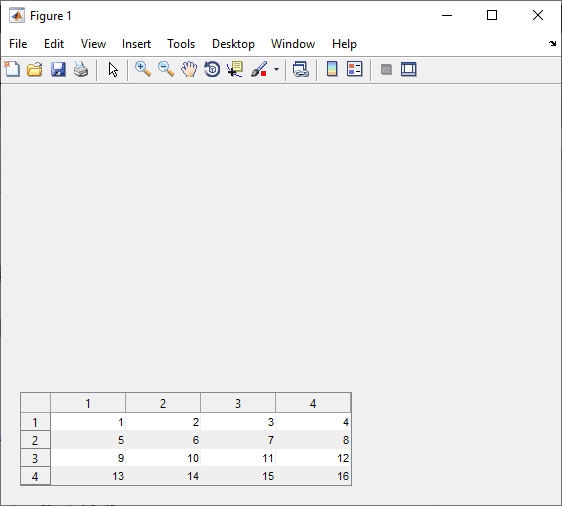This screenshot has width=562, height=506.
Task: Click the cell containing value 14
Action: click(163, 476)
